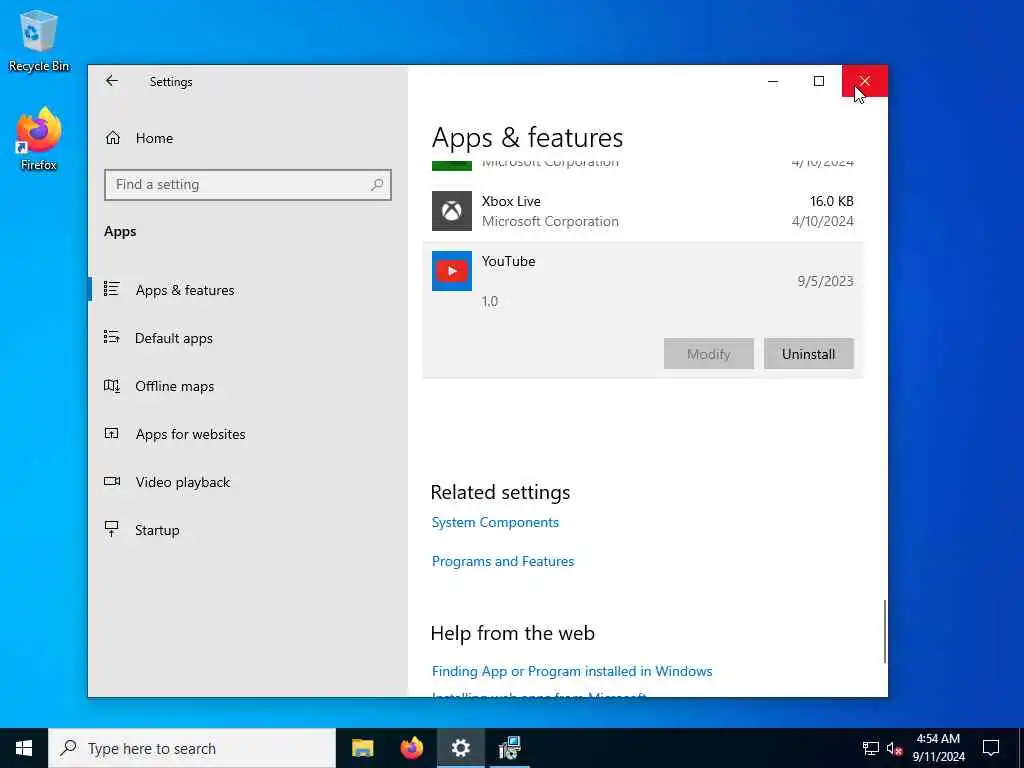The image size is (1024, 768).
Task: Open the notification center icon
Action: (991, 748)
